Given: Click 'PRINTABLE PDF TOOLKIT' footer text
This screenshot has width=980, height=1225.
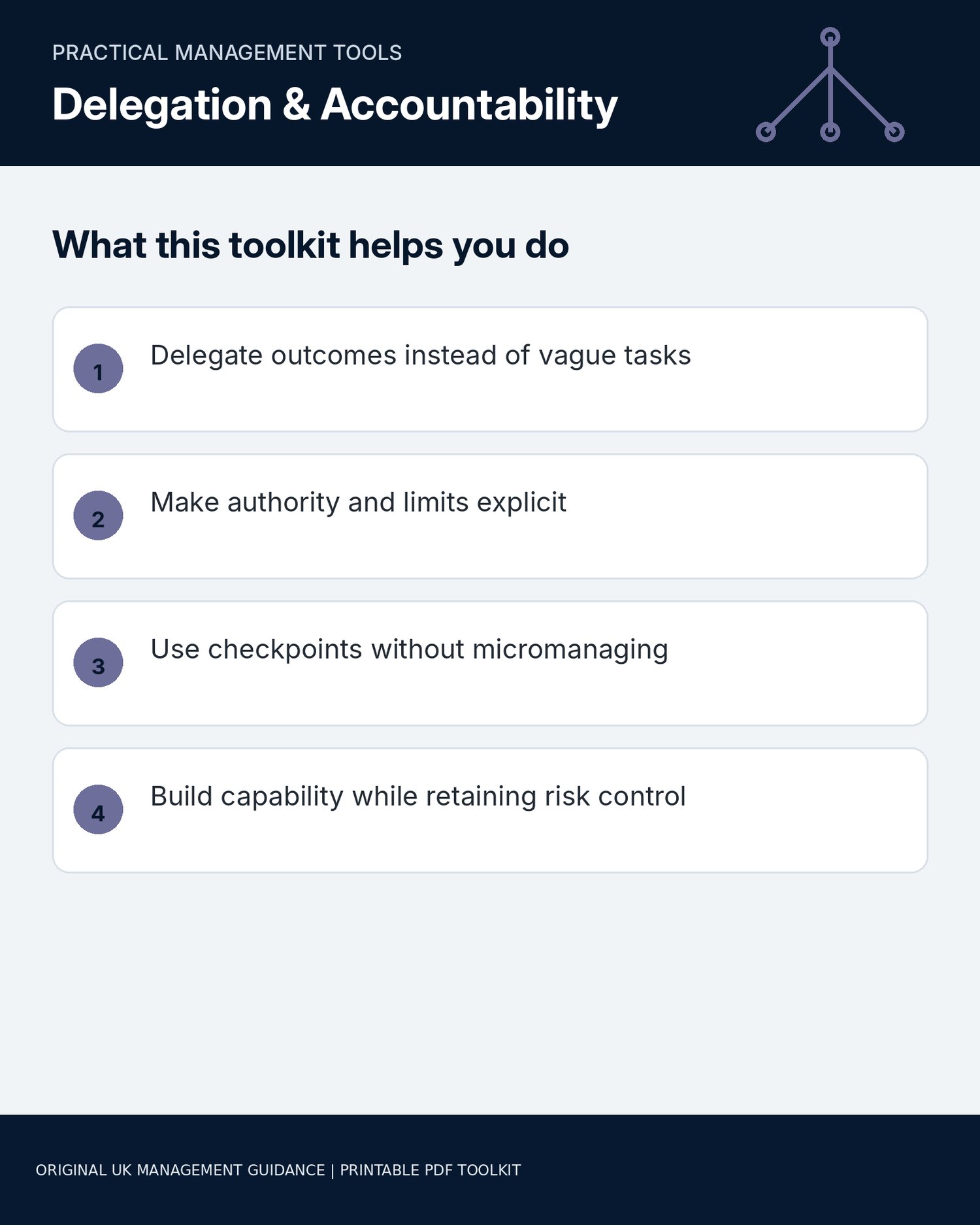Looking at the screenshot, I should point(431,1170).
